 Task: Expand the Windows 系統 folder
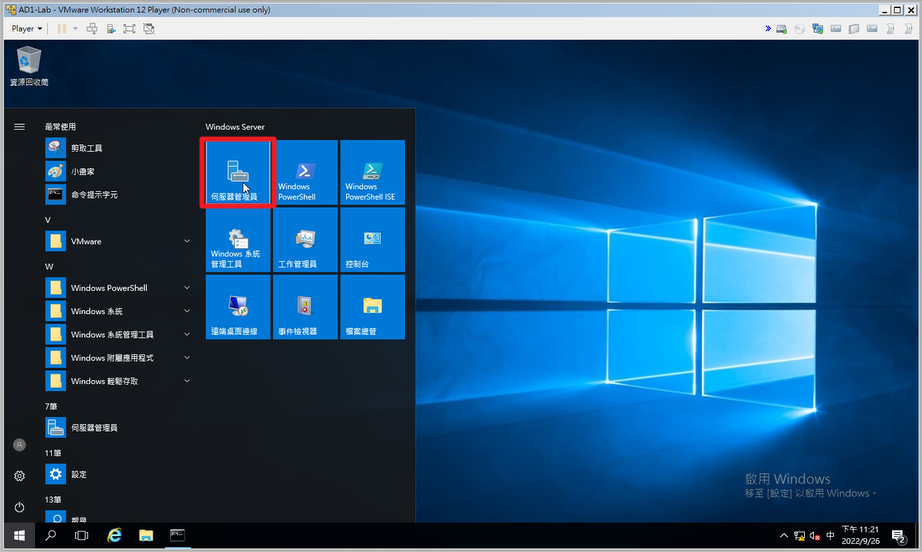click(x=119, y=311)
